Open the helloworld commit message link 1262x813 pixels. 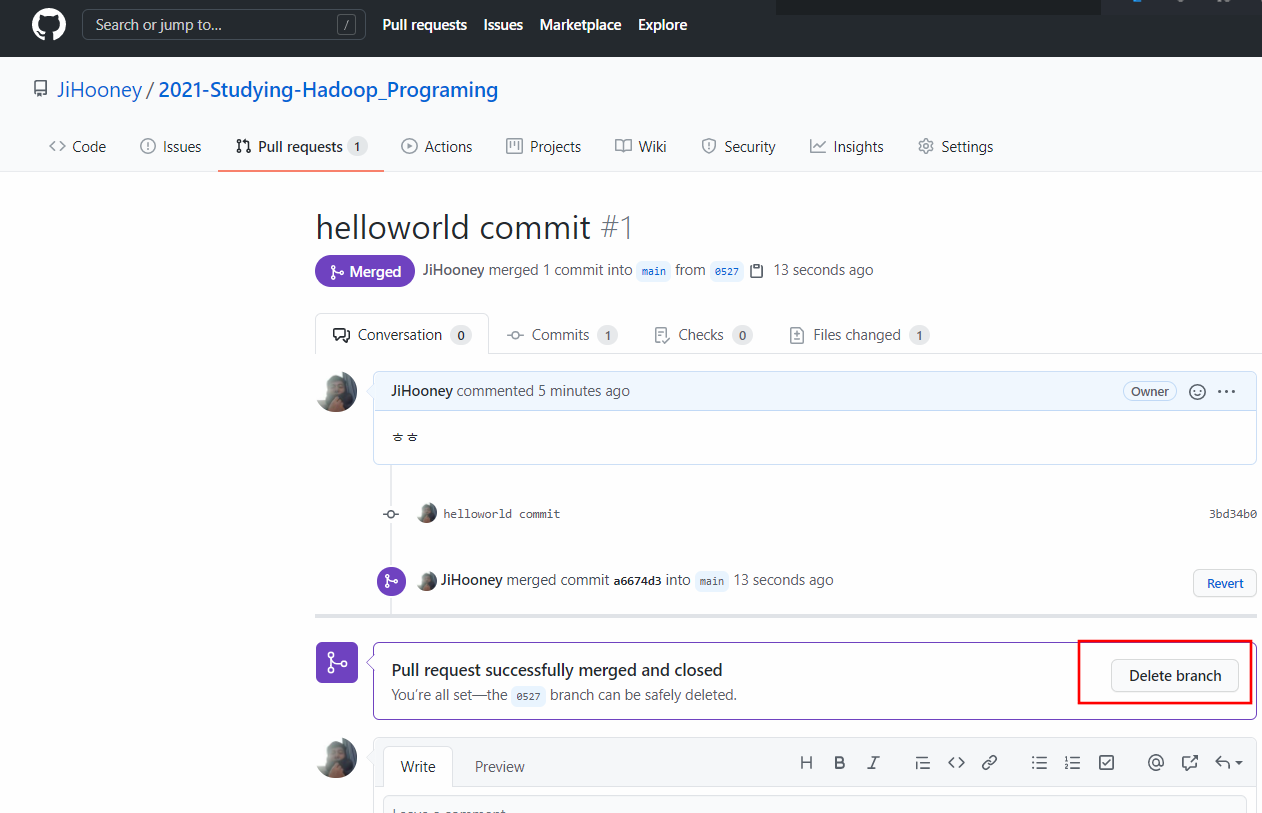(502, 514)
